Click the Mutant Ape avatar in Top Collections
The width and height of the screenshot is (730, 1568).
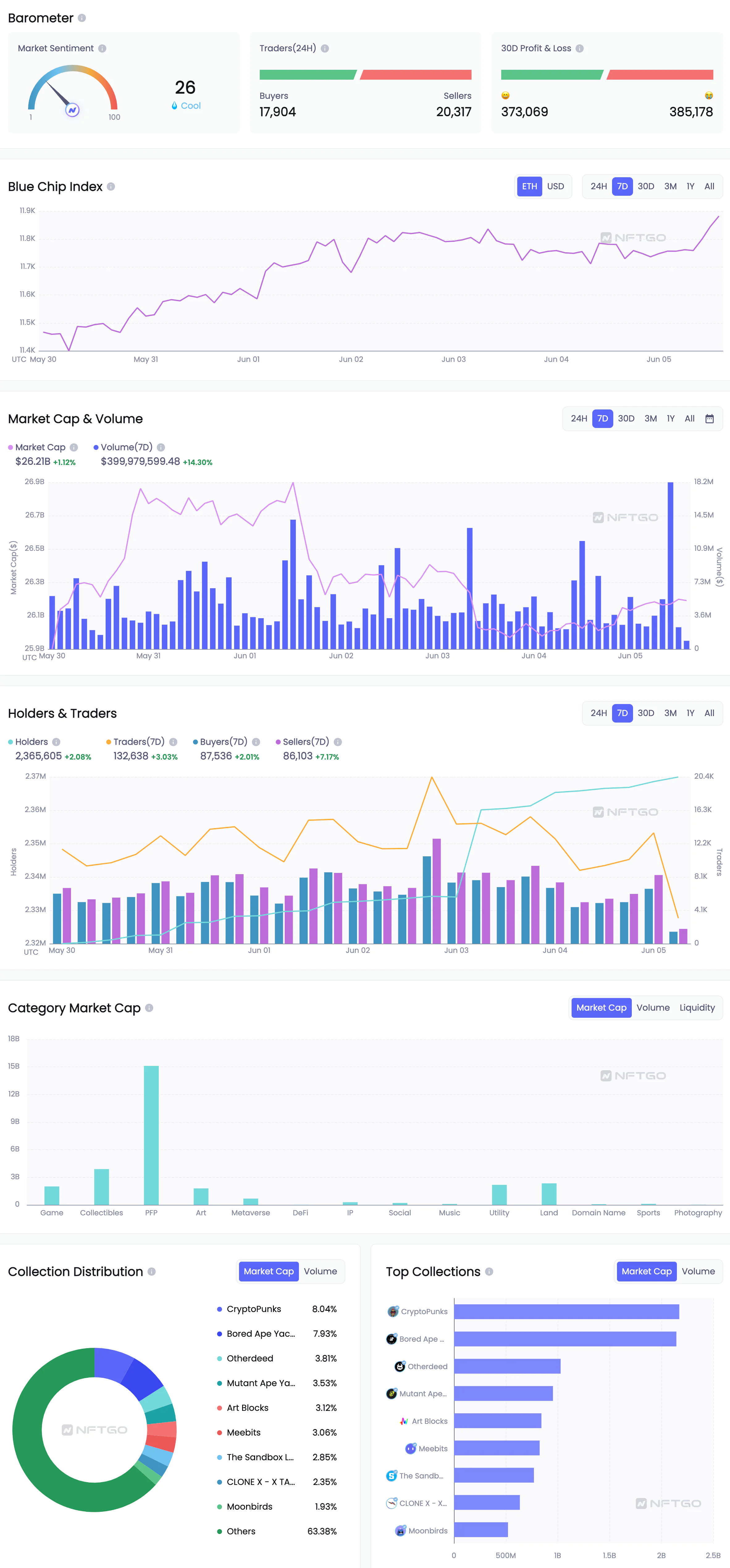pos(392,1393)
